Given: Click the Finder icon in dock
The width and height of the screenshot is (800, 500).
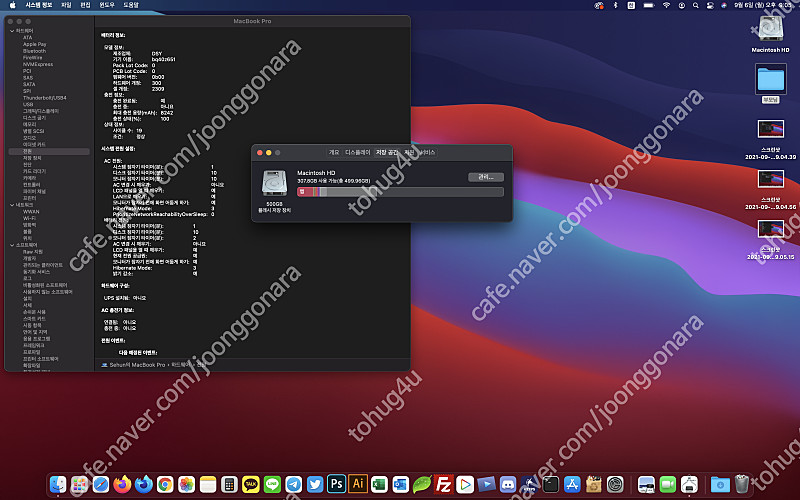Looking at the screenshot, I should [x=57, y=484].
